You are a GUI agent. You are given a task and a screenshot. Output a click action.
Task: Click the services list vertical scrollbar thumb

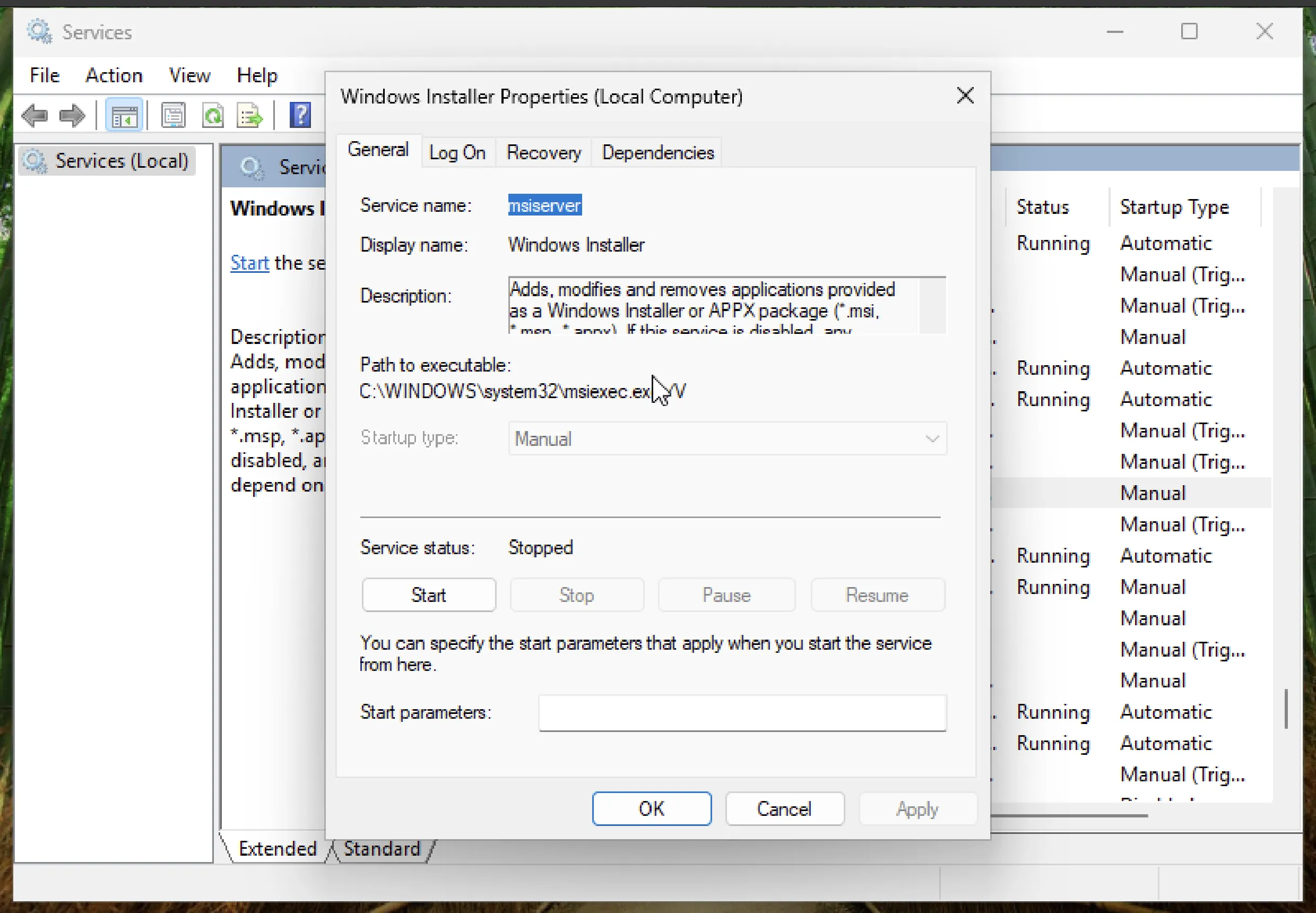pyautogui.click(x=1286, y=709)
